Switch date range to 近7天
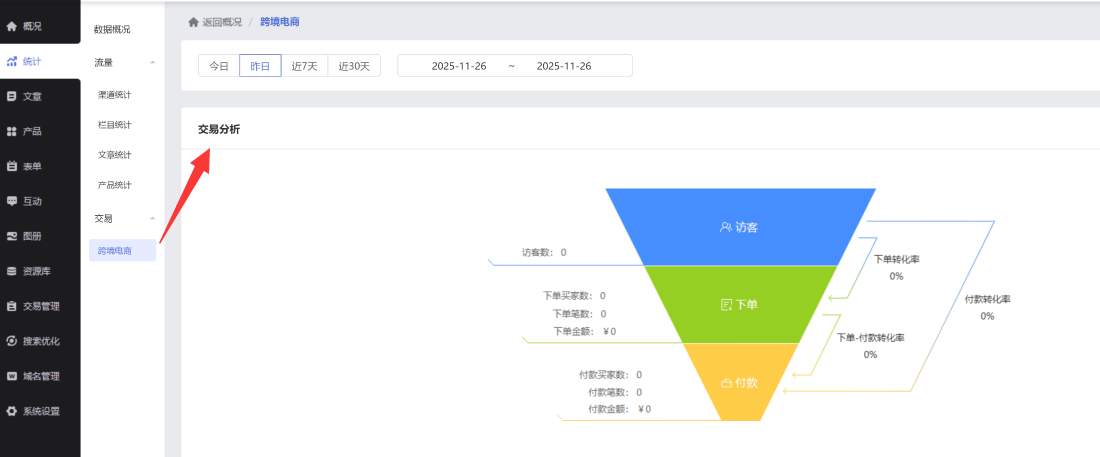1100x457 pixels. click(x=304, y=66)
